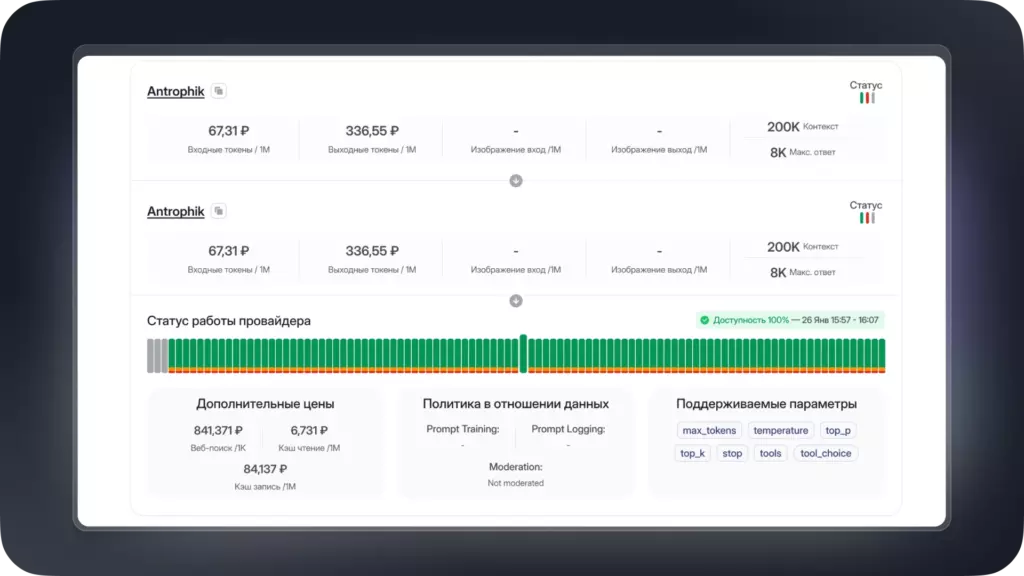This screenshot has width=1024, height=576.
Task: Click the tools parameter tag
Action: point(770,453)
